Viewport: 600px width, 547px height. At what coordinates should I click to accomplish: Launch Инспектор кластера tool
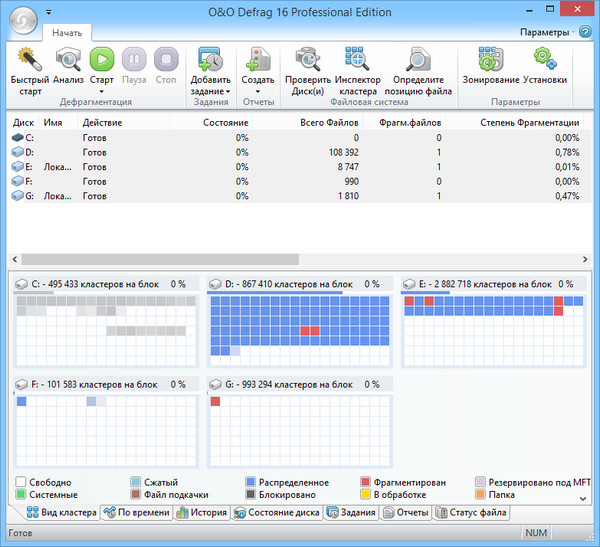357,59
